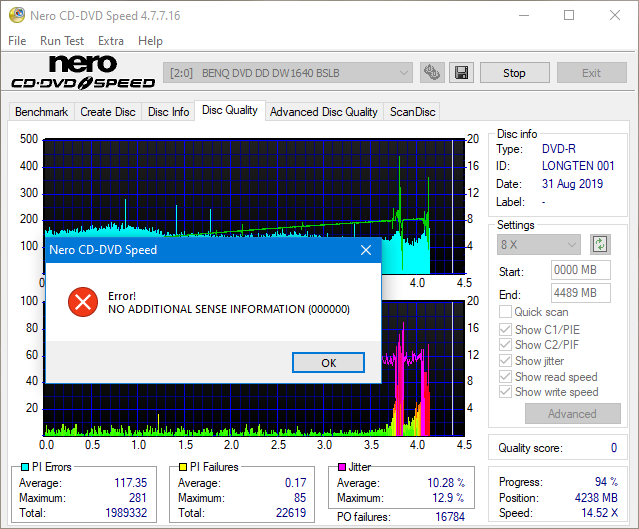Click the yellow PI Failures legend swatch
Screen dimensions: 639x529
pyautogui.click(x=183, y=467)
